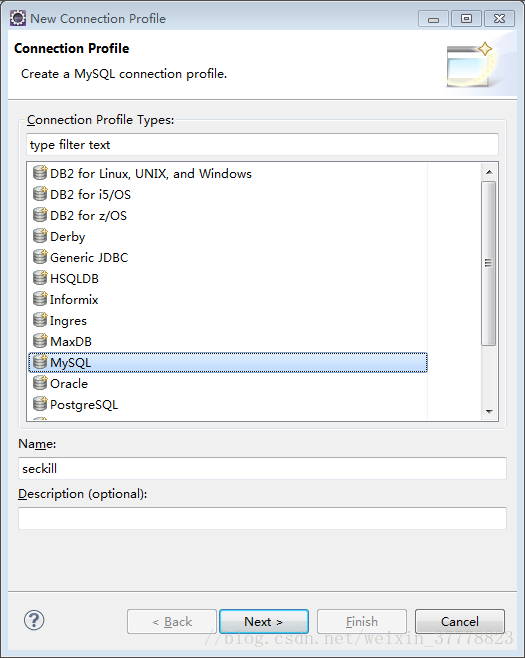Click the disabled Finish button
The width and height of the screenshot is (525, 658).
pos(362,621)
